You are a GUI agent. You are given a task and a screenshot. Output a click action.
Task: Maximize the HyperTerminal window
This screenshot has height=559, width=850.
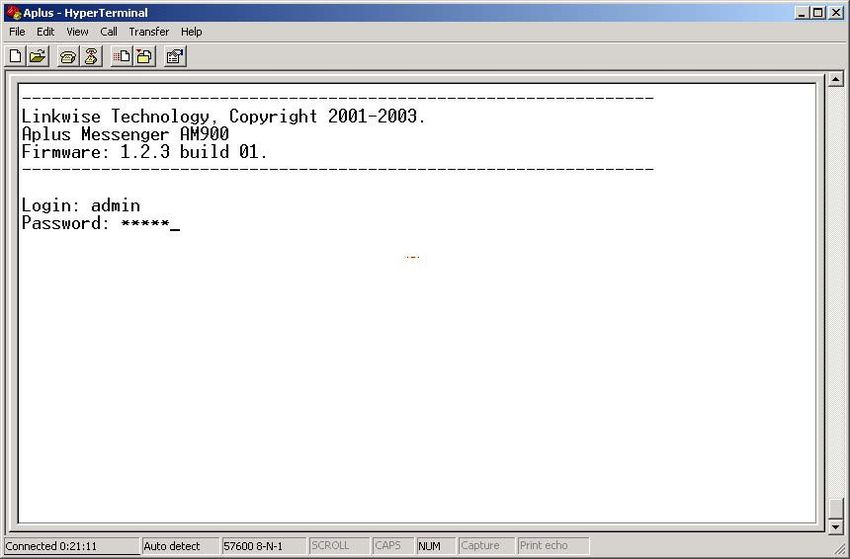click(x=819, y=12)
